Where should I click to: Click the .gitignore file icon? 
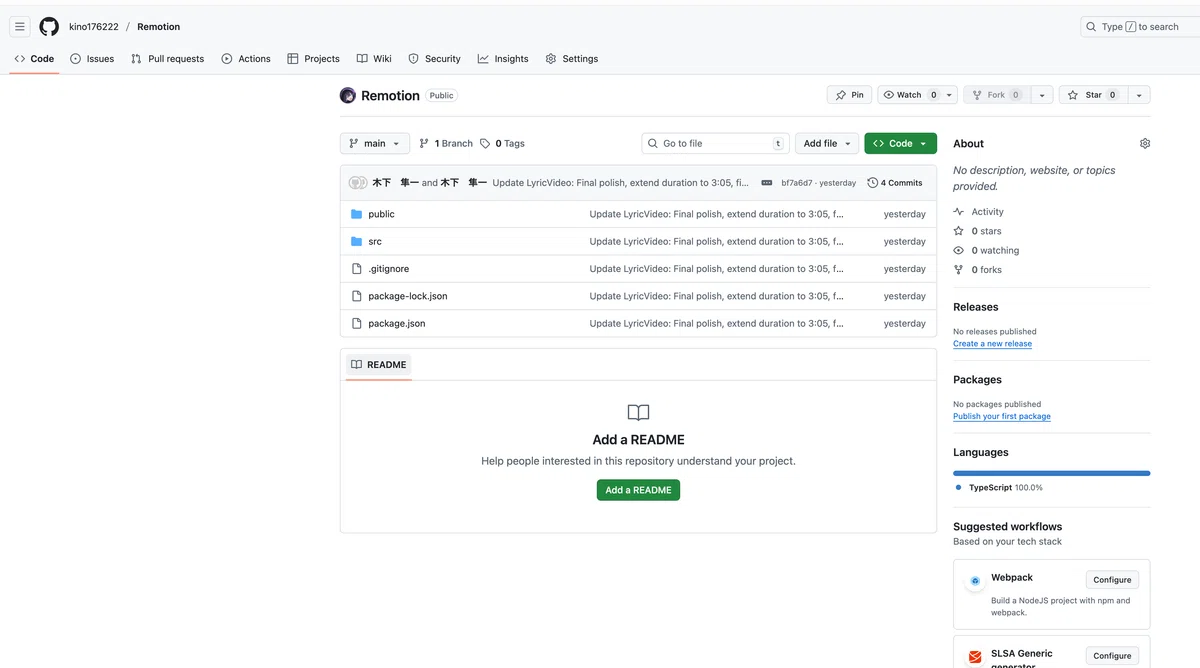point(357,269)
